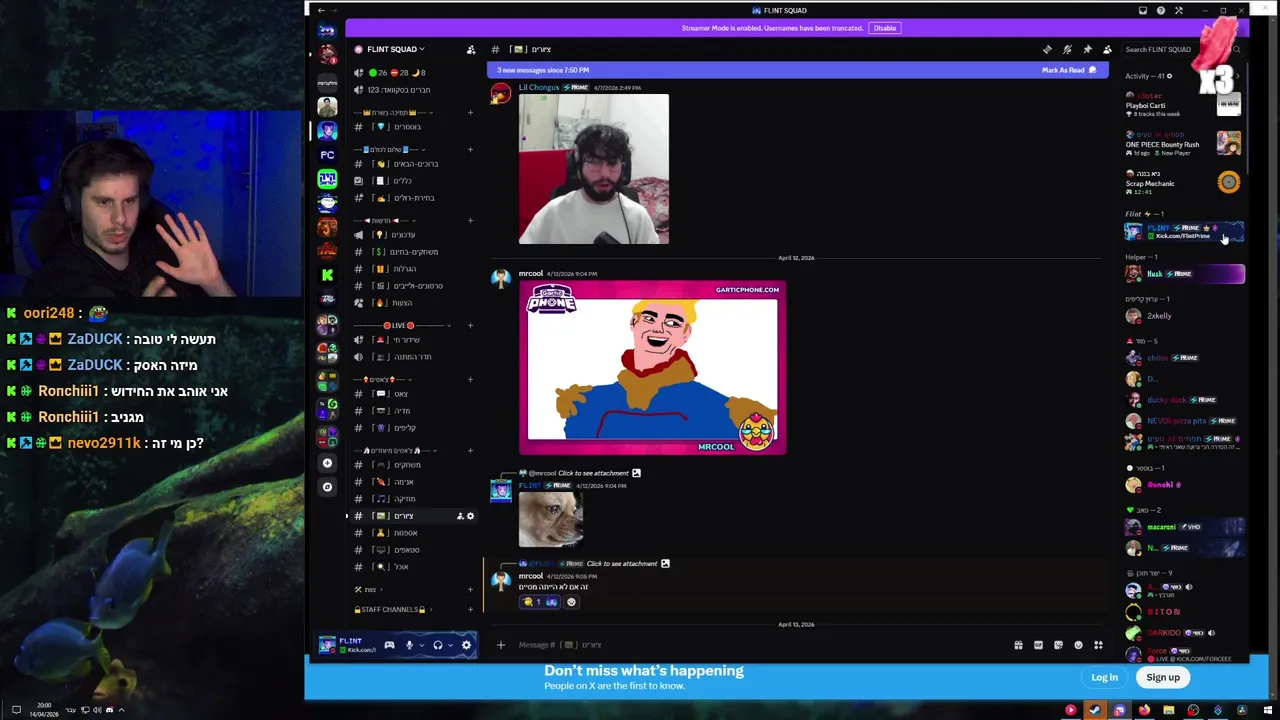Click the add reaction smiley button
Viewport: 1280px width, 720px height.
572,602
